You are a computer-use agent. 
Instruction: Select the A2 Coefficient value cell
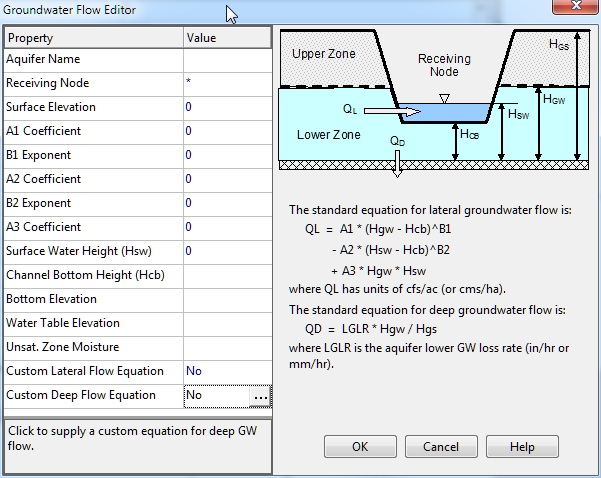click(x=228, y=180)
